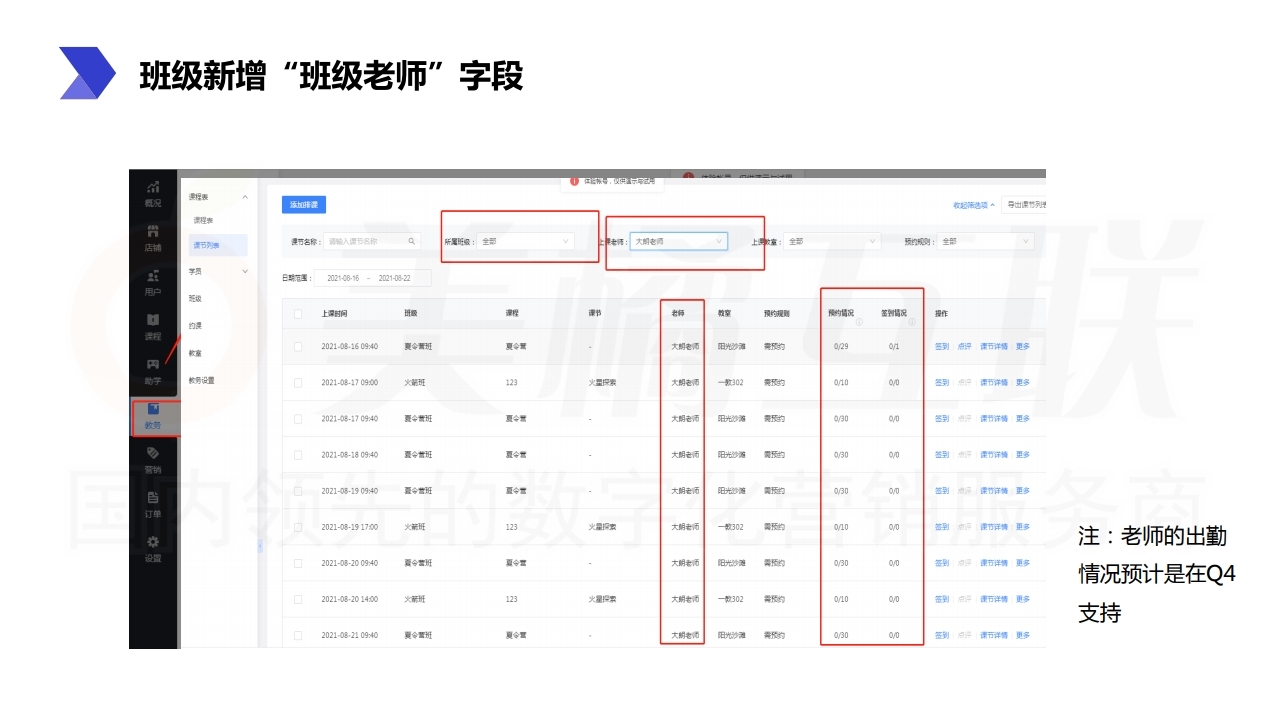Expand the 预约规则 dropdown

[x=985, y=241]
